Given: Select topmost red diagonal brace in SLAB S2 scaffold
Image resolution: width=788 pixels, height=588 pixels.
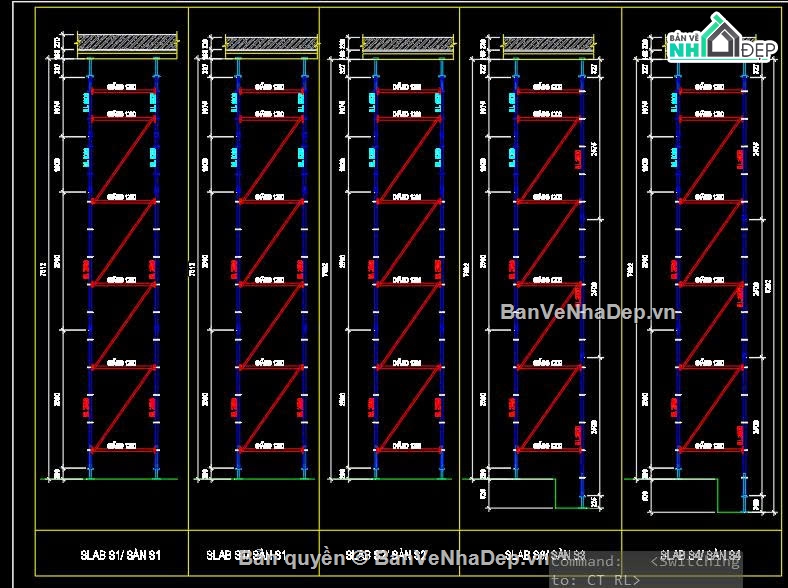Looking at the screenshot, I should pos(409,160).
